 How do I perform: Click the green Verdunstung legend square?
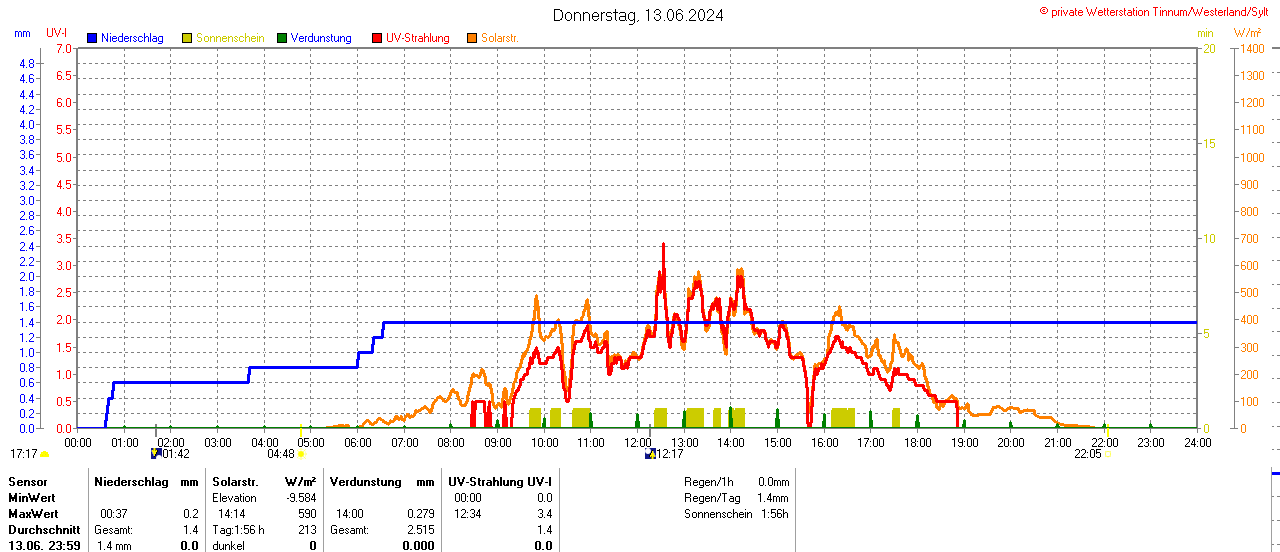[x=282, y=38]
